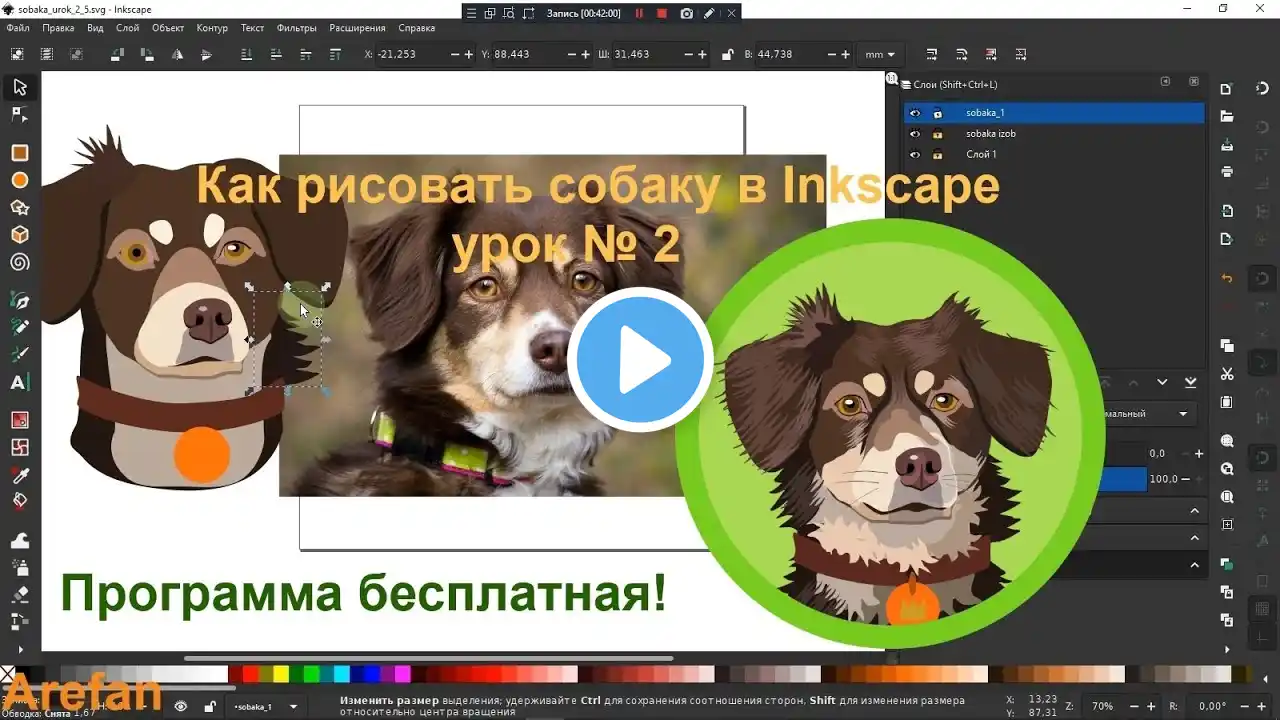The width and height of the screenshot is (1280, 720).
Task: Open the Расширения menu
Action: click(x=357, y=28)
